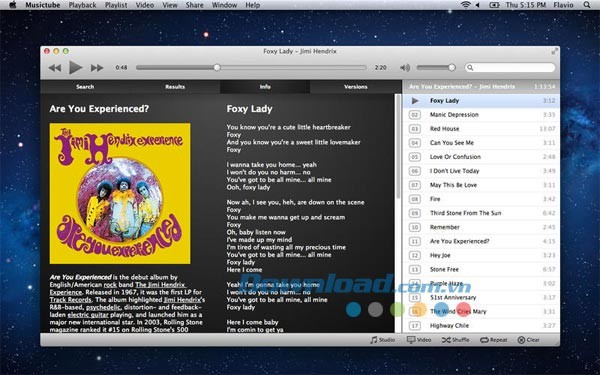
Task: Follow the psychedelic link
Action: tap(103, 307)
